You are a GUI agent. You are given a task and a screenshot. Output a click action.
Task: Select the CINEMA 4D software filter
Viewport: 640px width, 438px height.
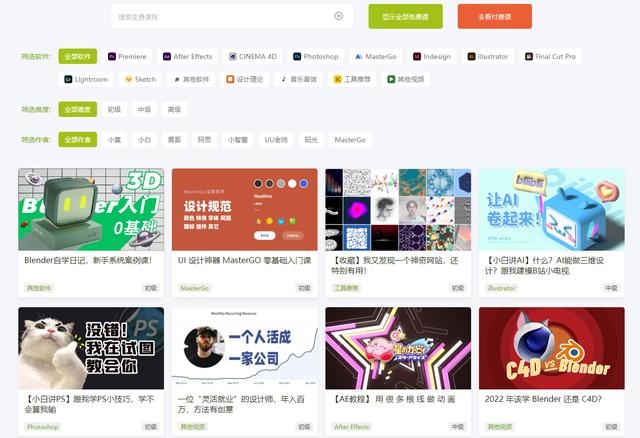[252, 56]
